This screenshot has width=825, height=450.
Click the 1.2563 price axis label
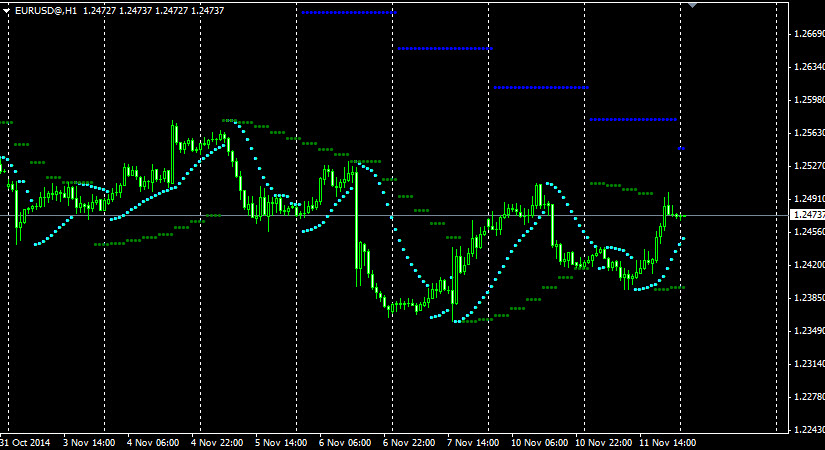(x=809, y=133)
